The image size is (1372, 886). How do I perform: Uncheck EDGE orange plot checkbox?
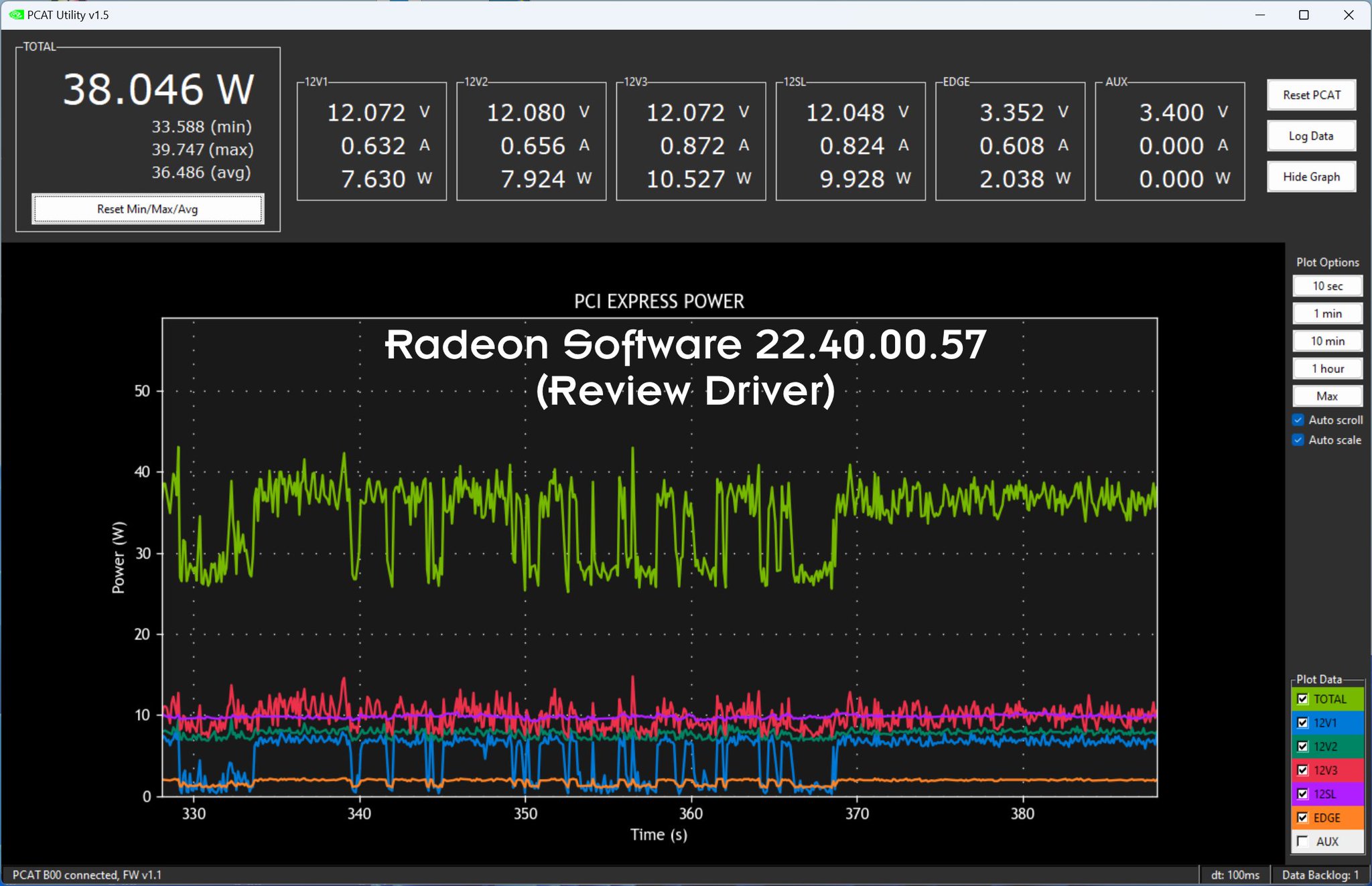click(x=1302, y=818)
